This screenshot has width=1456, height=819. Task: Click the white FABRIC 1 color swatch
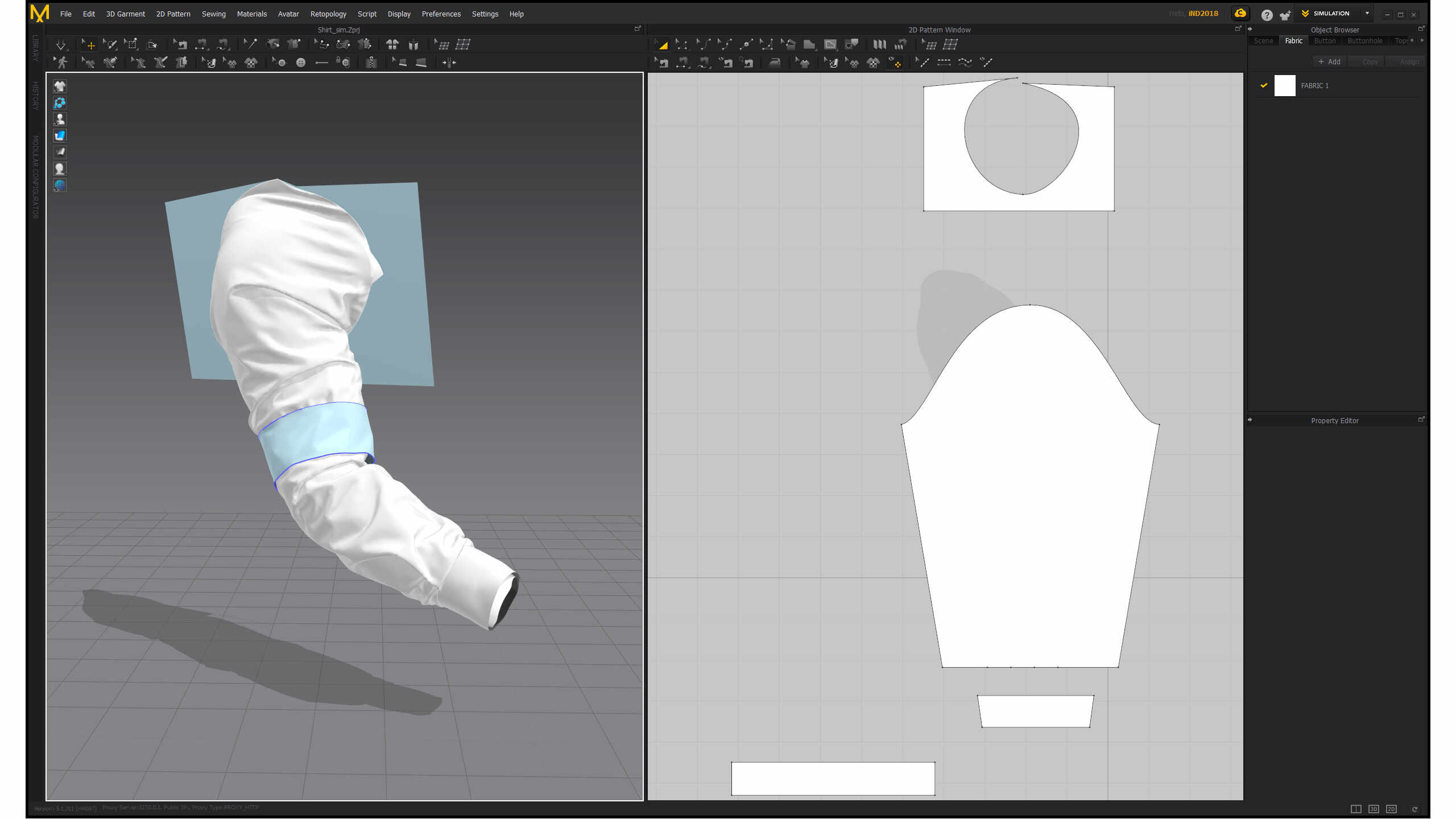[1285, 85]
